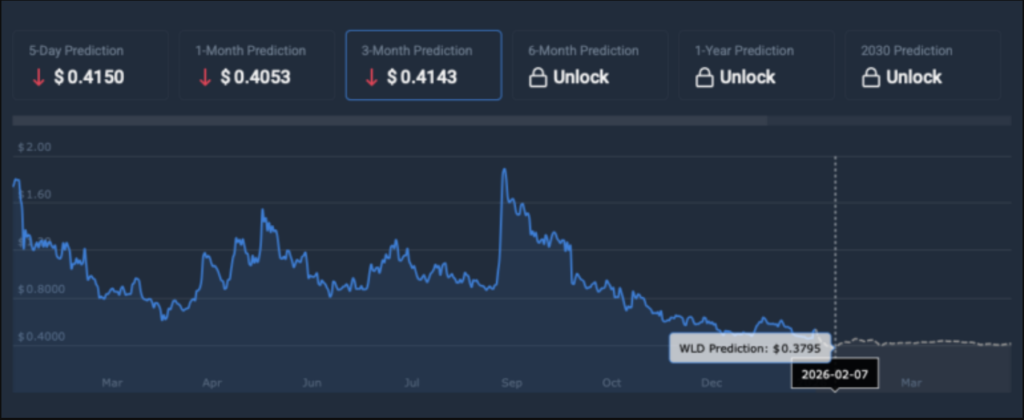Click the September price spike peak

503,170
